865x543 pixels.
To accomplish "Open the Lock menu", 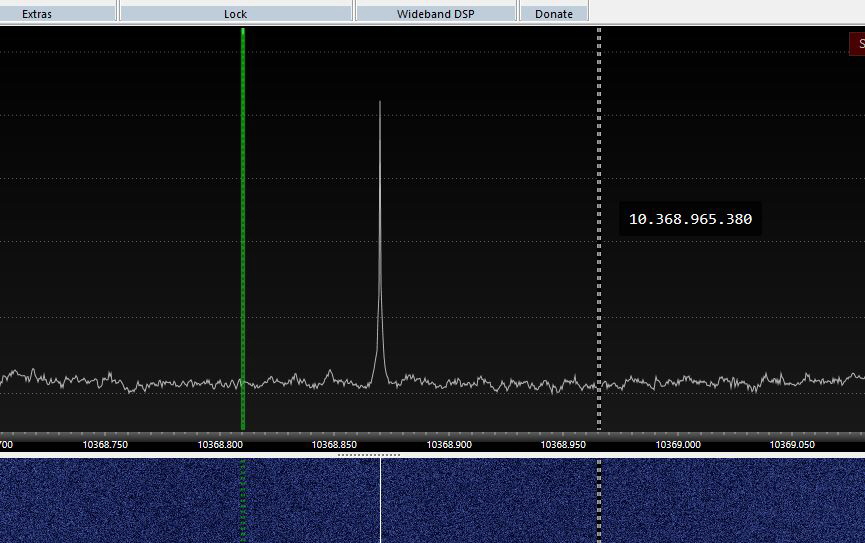I will [235, 14].
